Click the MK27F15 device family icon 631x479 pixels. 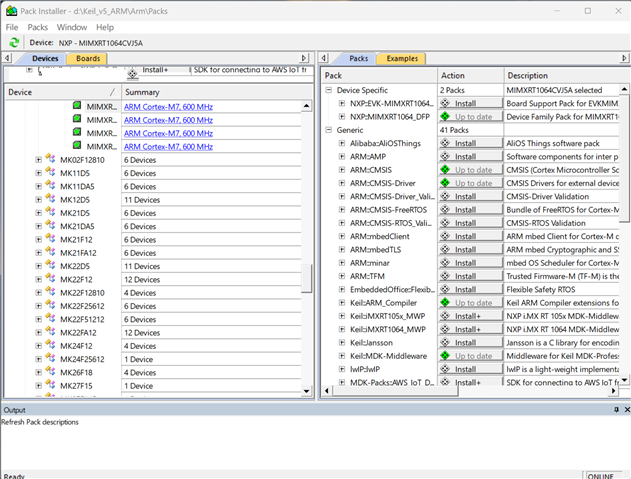click(50, 386)
